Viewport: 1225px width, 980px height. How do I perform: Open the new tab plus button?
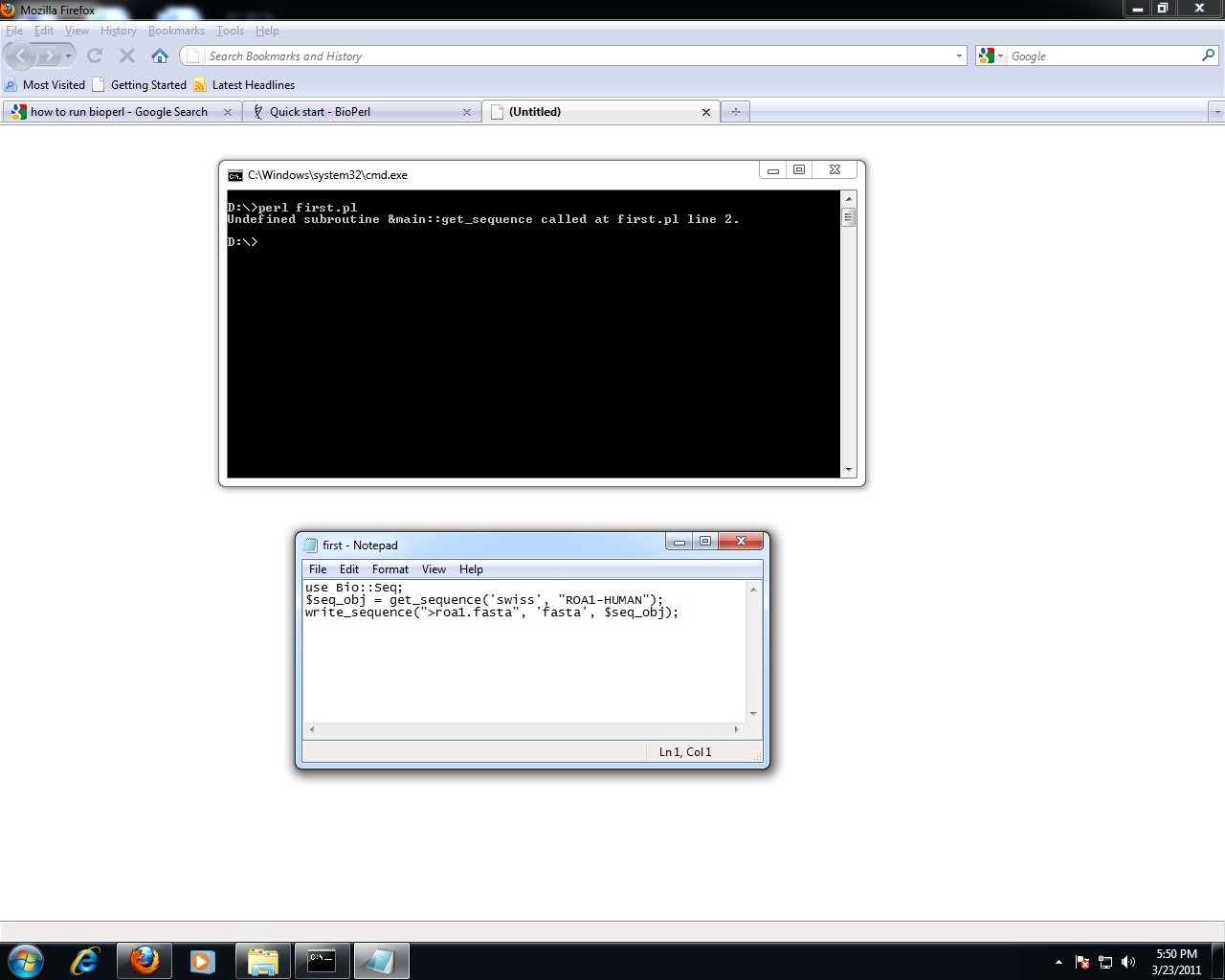click(735, 112)
